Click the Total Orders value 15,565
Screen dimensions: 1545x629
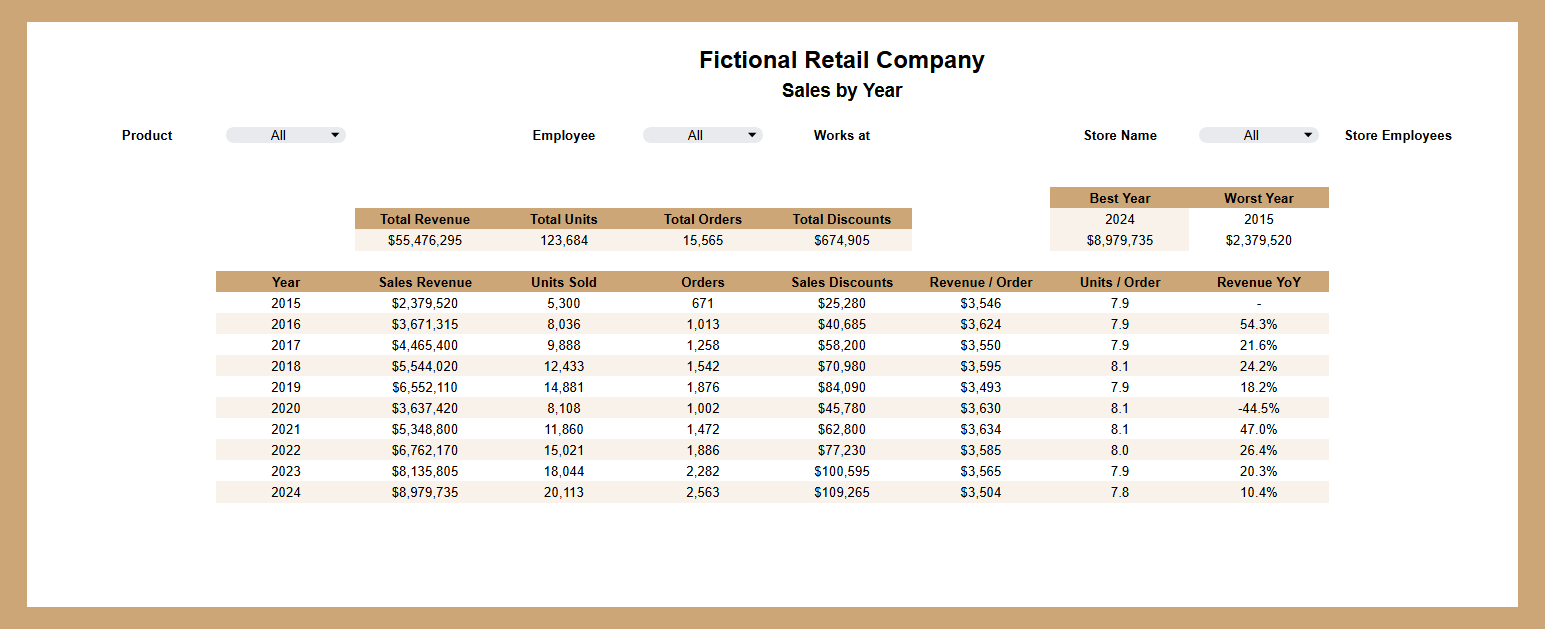703,240
